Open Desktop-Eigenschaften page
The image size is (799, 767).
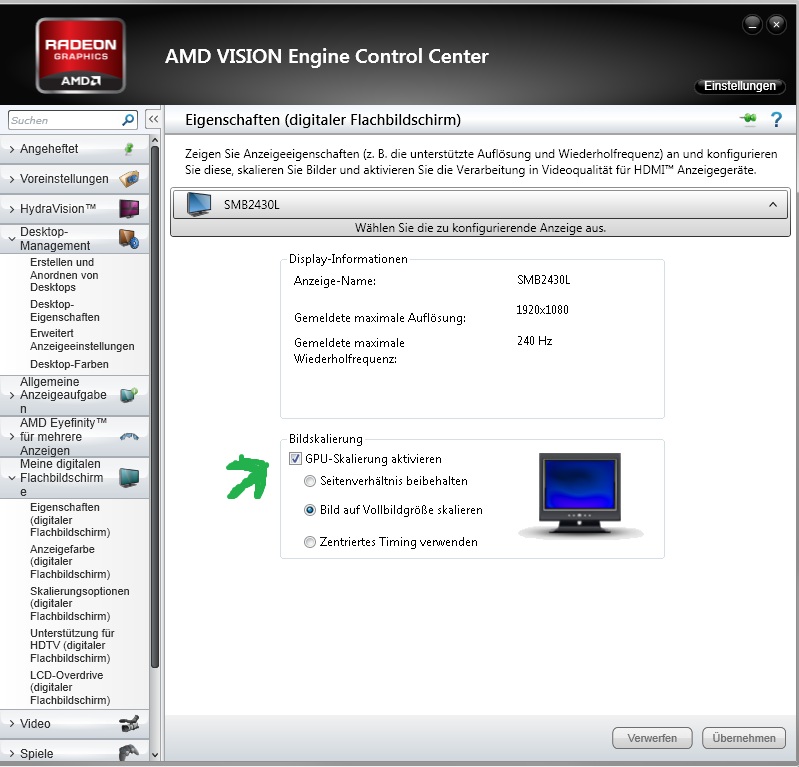(x=65, y=311)
